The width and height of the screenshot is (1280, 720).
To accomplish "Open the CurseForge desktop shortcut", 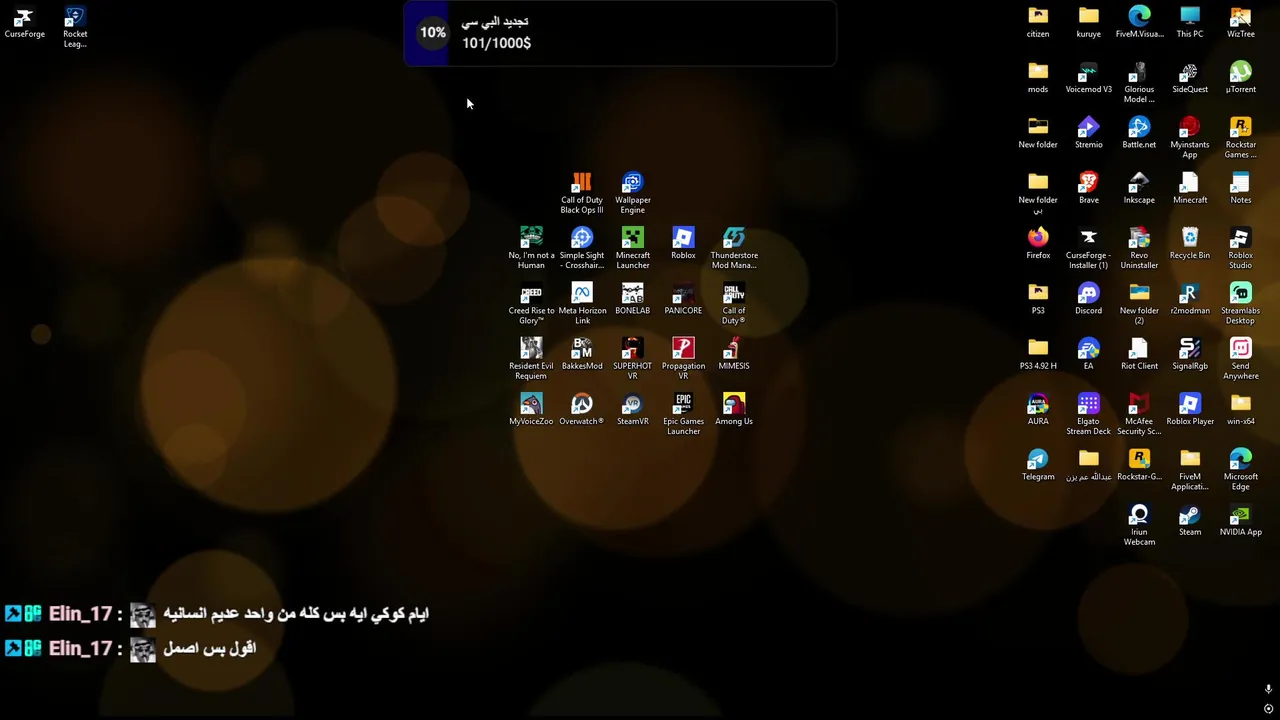I will 24,17.
